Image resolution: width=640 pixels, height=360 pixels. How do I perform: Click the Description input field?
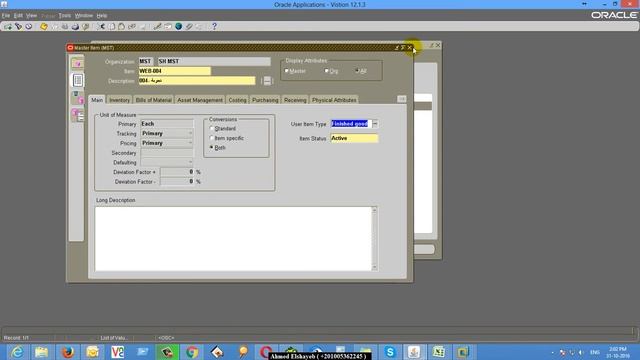click(x=197, y=81)
